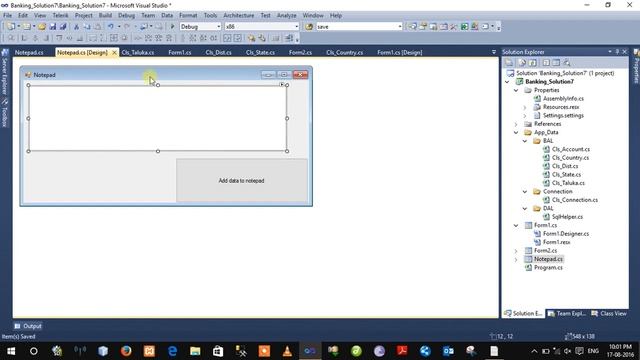640x360 pixels.
Task: Collapse the DAL folder
Action: (x=525, y=209)
